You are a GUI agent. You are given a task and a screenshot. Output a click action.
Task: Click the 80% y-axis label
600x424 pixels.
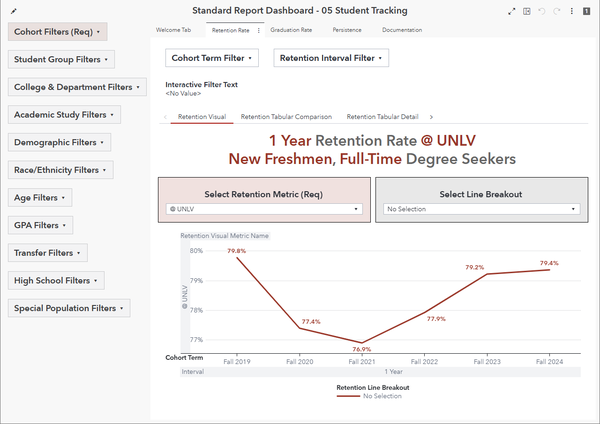click(196, 251)
